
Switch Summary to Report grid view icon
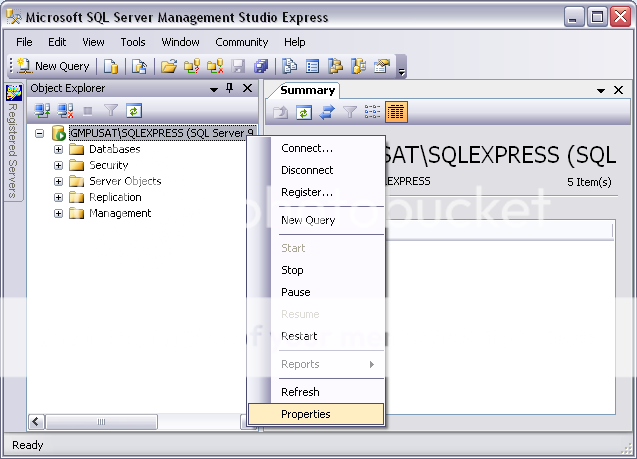tap(396, 112)
